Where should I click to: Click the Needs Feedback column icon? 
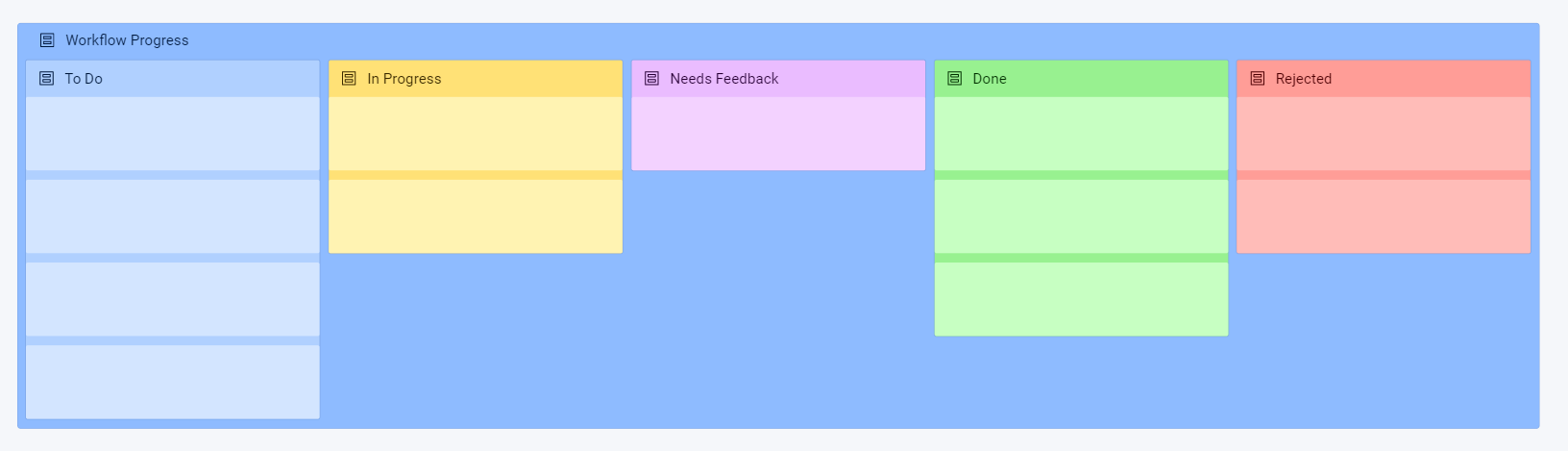[x=651, y=79]
